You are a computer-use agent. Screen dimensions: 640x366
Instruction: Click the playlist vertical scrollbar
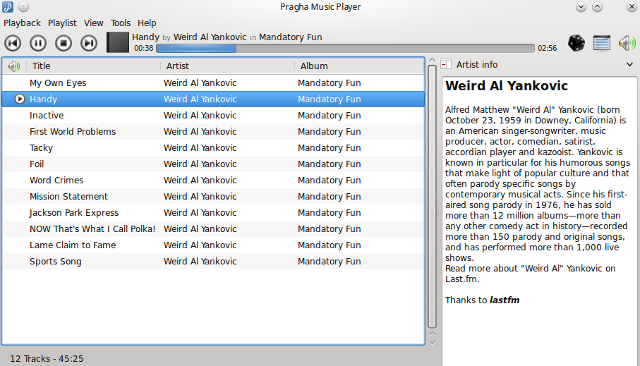click(432, 197)
